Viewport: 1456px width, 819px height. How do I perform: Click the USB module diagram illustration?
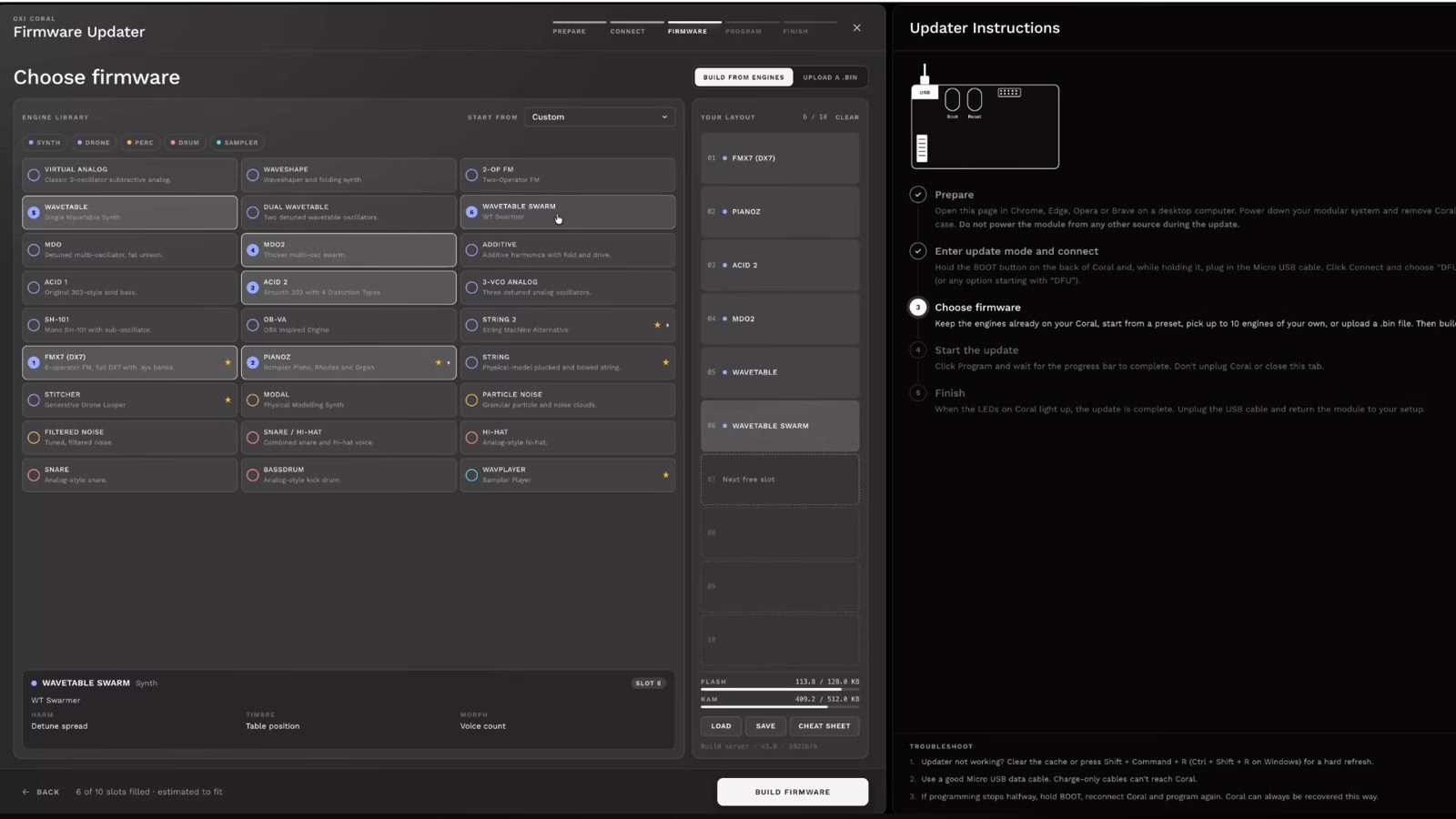pyautogui.click(x=985, y=117)
